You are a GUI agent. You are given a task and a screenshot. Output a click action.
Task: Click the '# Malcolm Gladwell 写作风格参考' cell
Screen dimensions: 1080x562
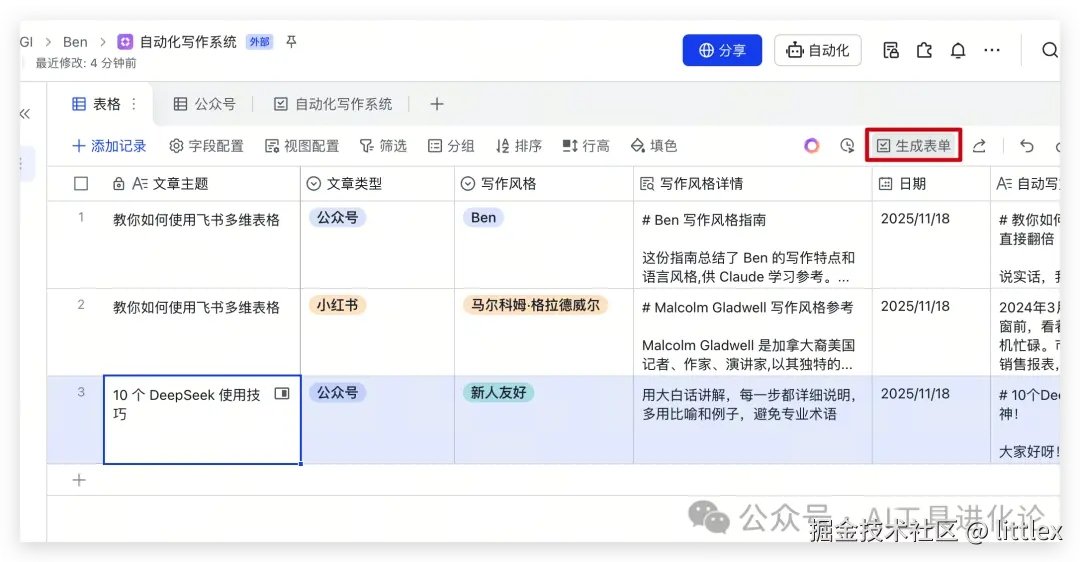[x=753, y=333]
